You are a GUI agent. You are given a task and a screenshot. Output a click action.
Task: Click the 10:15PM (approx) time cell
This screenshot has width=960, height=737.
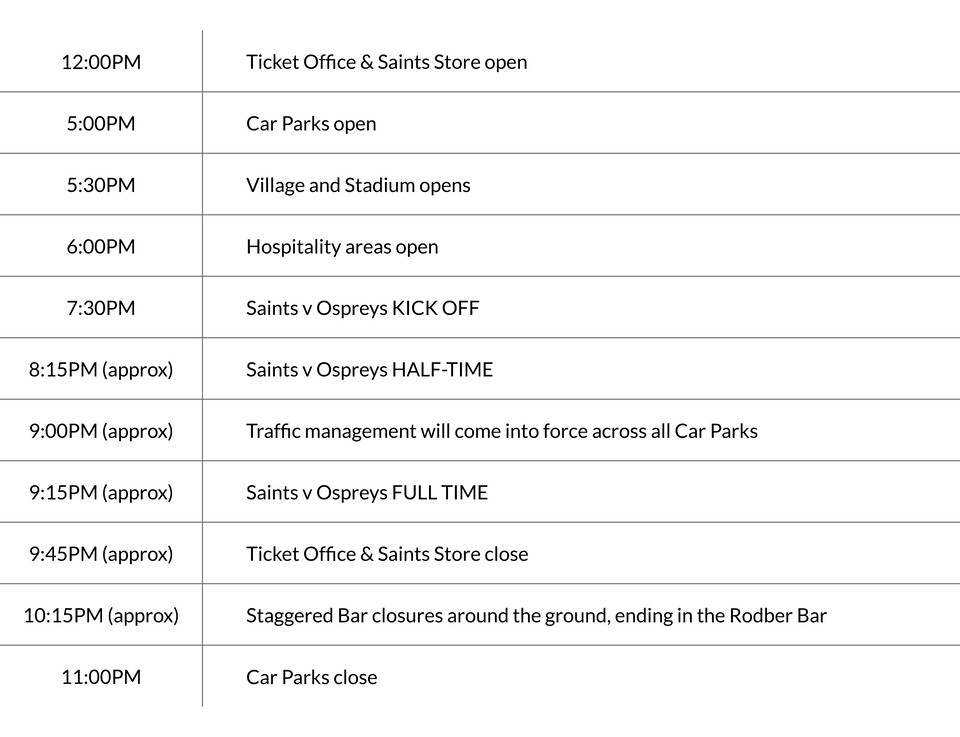pyautogui.click(x=101, y=616)
